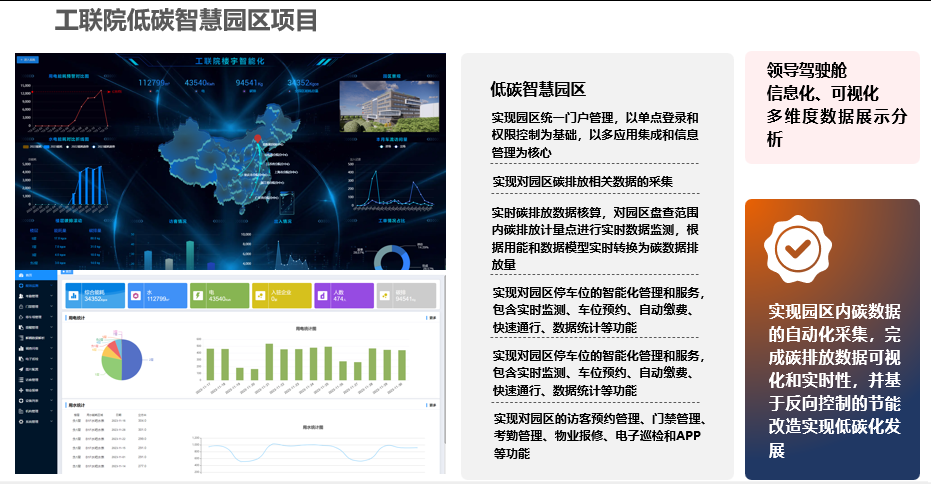Viewport: 931px width, 484px height.
Task: Click the slide title 工联院低碳智慧园区项目
Action: click(x=186, y=21)
